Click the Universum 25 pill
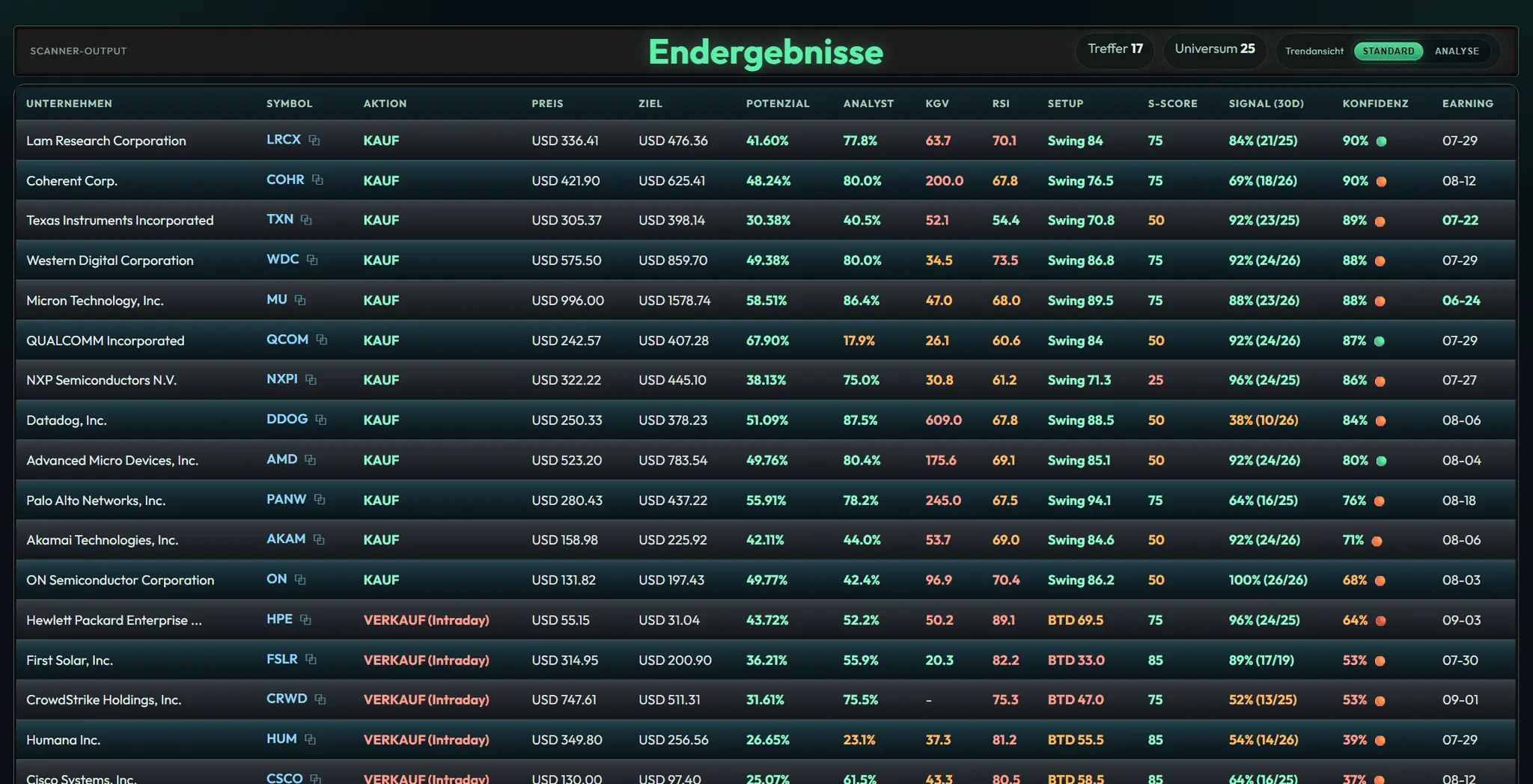This screenshot has height=784, width=1533. point(1214,49)
